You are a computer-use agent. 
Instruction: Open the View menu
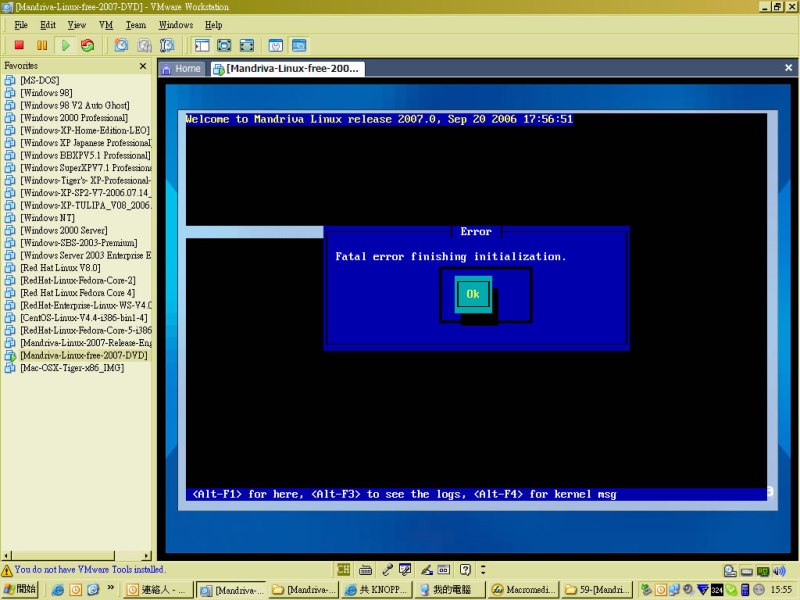click(x=77, y=25)
